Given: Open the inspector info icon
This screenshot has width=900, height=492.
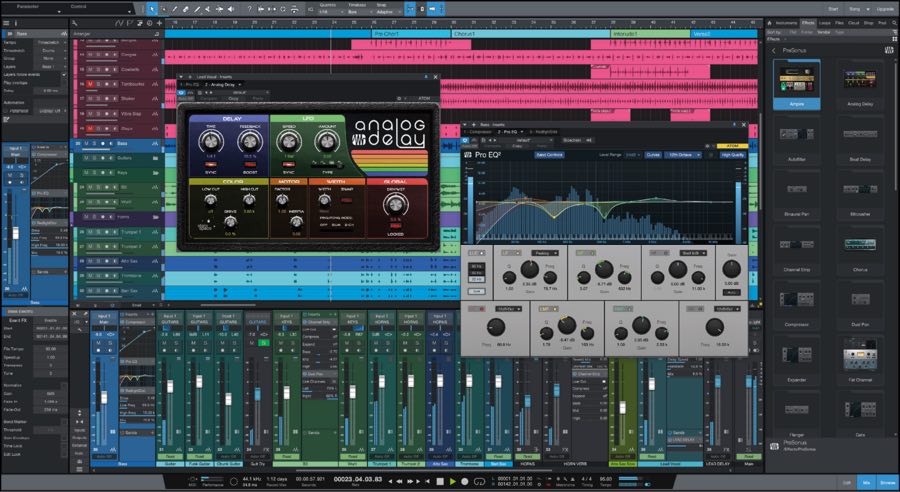Looking at the screenshot, I should click(x=15, y=24).
